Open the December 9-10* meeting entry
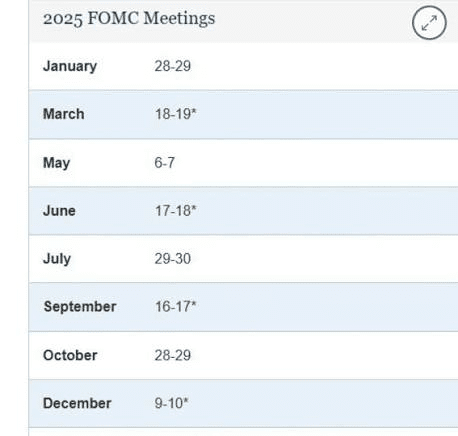 tap(171, 403)
